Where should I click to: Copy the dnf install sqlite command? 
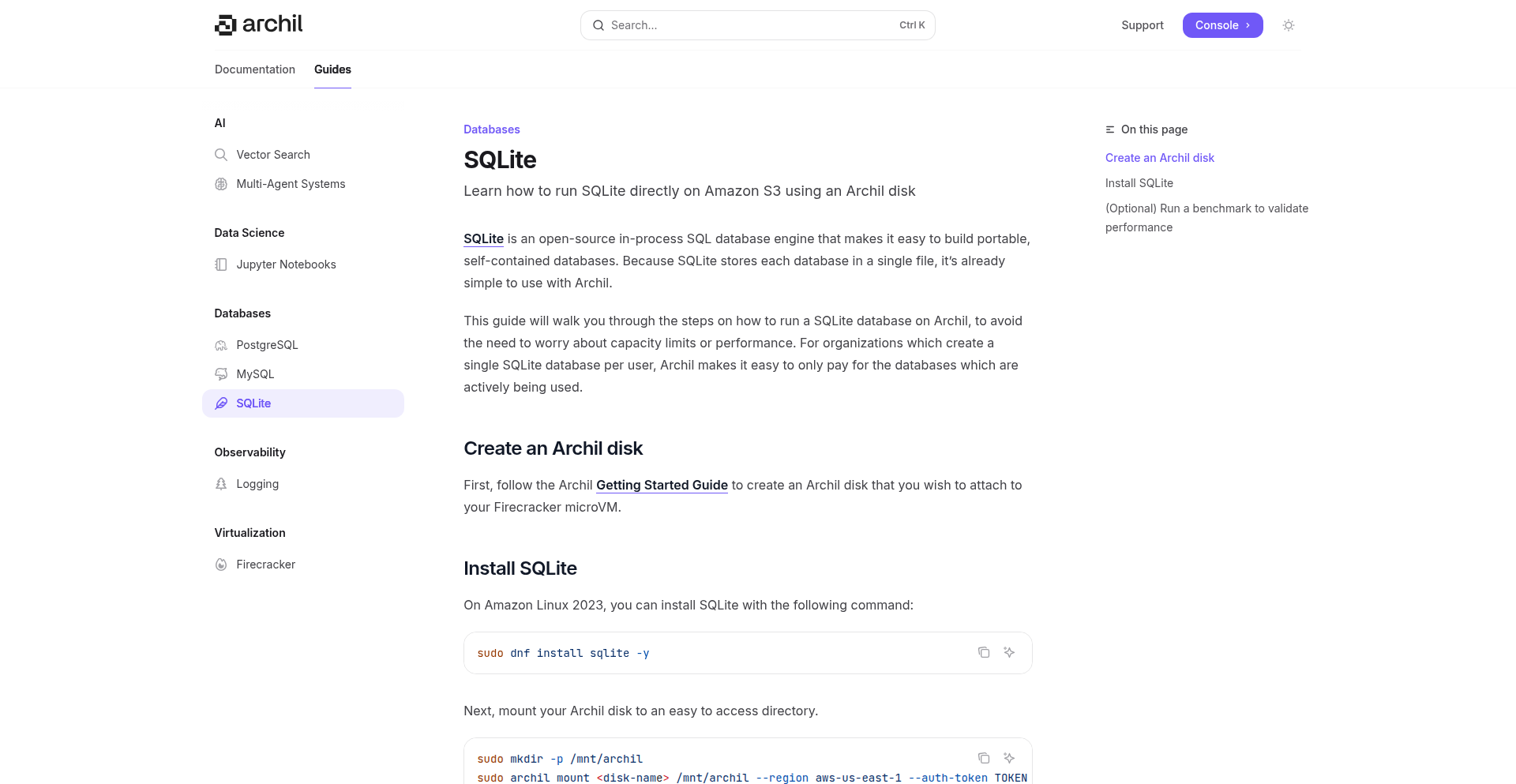pyautogui.click(x=984, y=652)
